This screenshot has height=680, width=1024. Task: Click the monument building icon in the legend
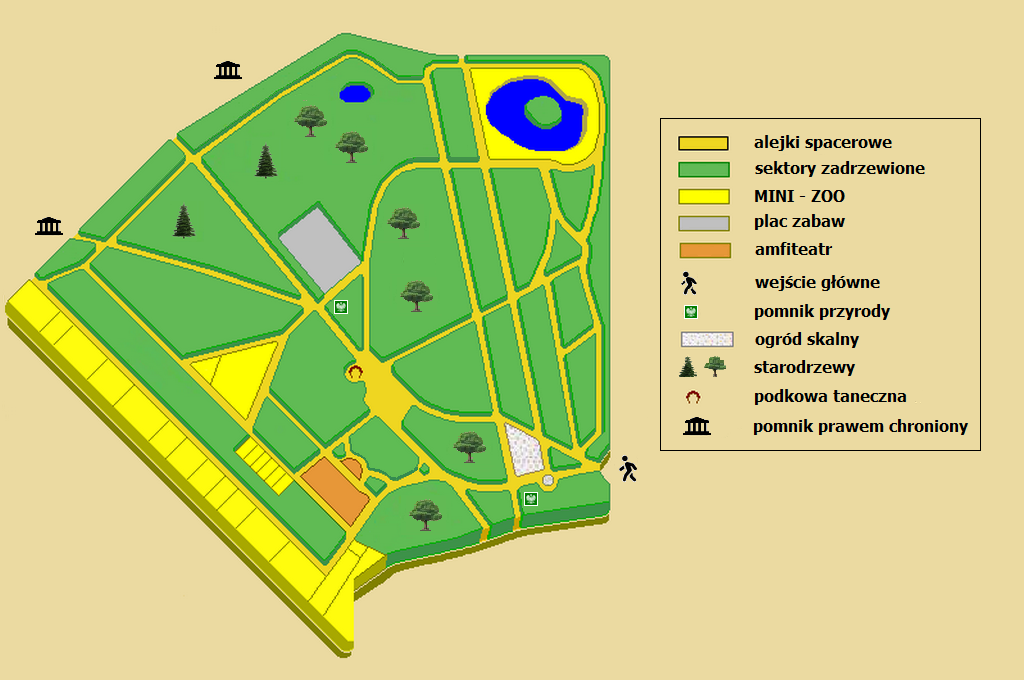(x=696, y=427)
